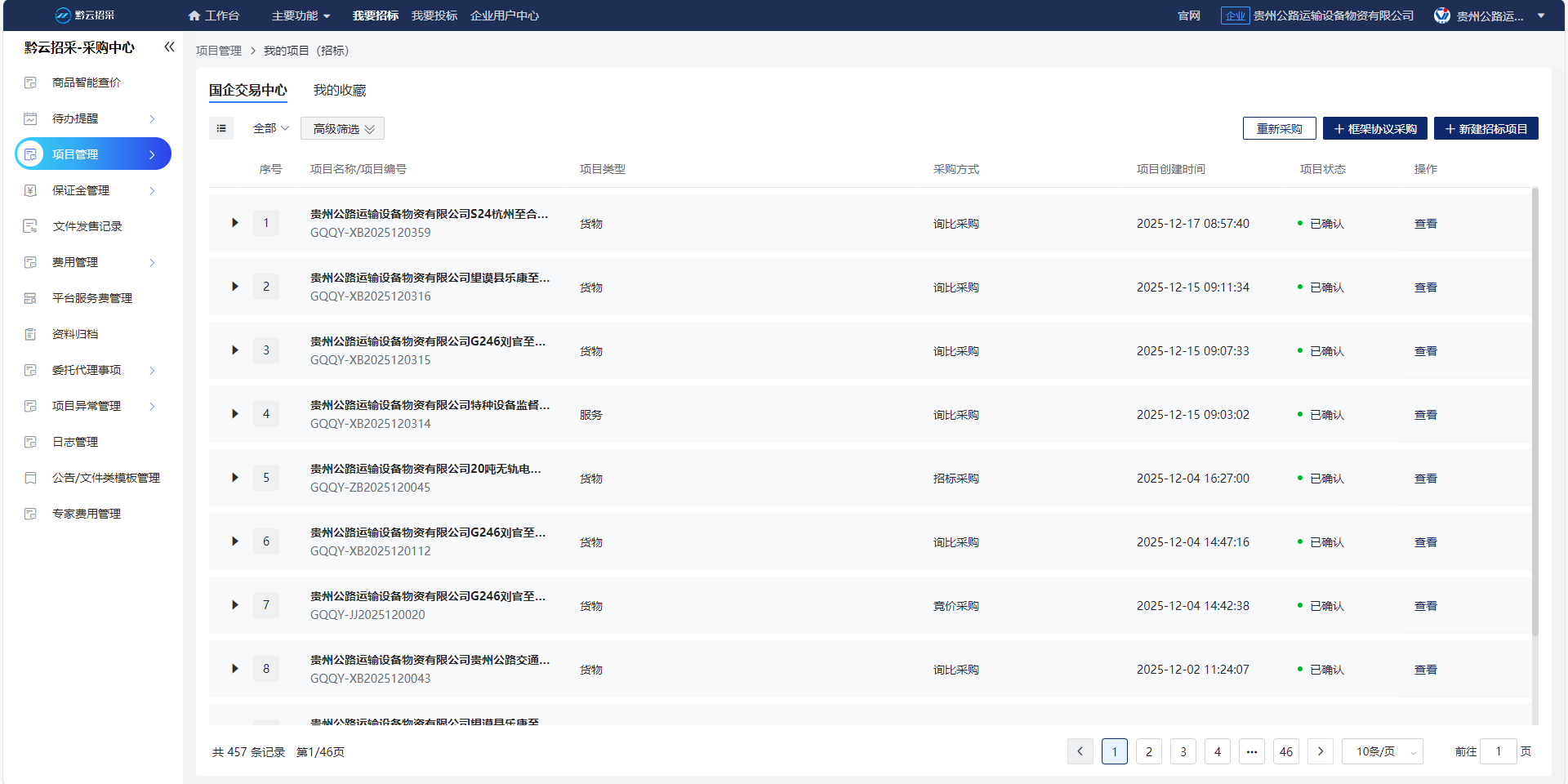Click the 资料归档 sidebar icon
Screen dimensions: 1568x784
(31, 334)
